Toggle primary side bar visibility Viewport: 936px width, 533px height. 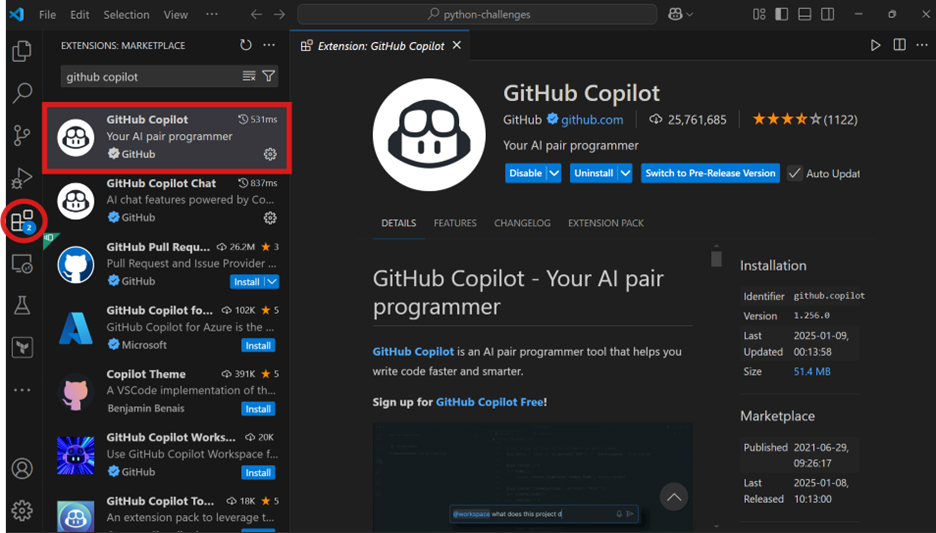(x=781, y=14)
